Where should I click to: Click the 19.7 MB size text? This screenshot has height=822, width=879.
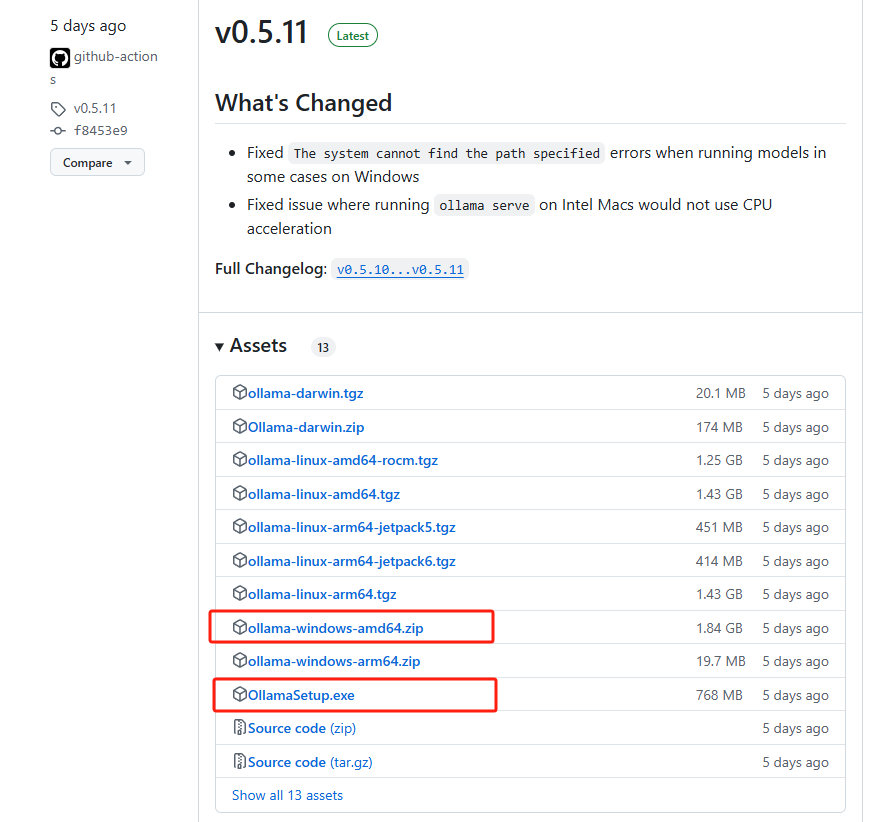[720, 662]
